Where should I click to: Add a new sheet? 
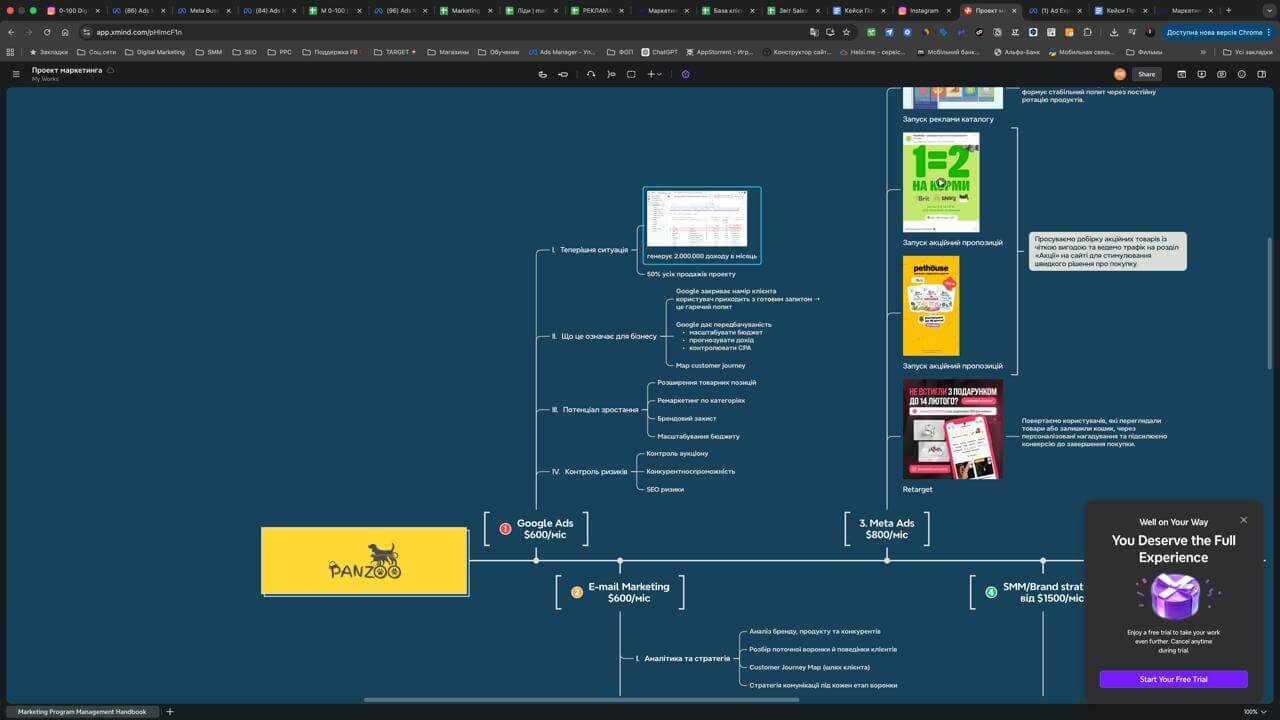169,712
